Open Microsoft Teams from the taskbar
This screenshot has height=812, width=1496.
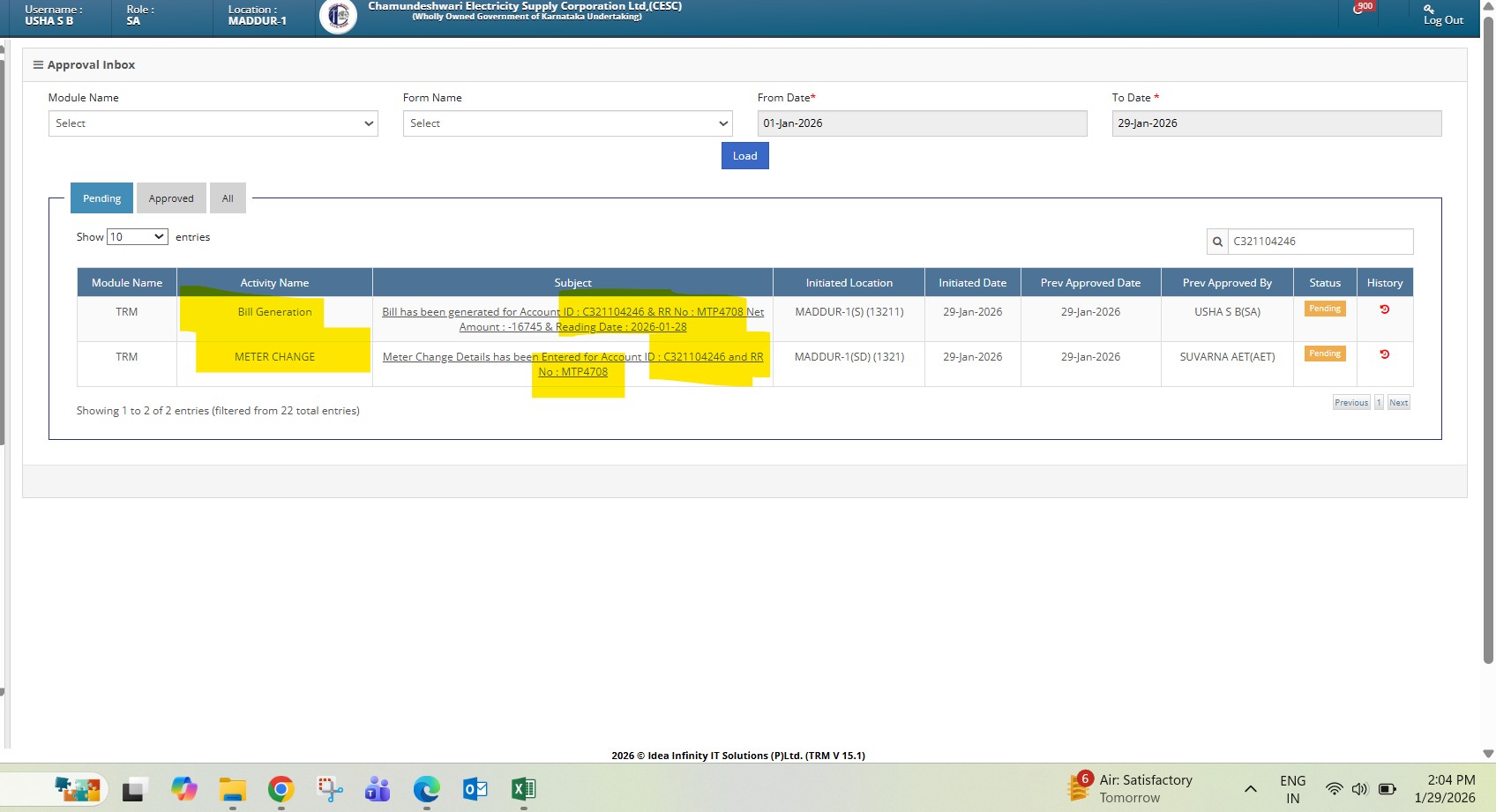tap(378, 789)
